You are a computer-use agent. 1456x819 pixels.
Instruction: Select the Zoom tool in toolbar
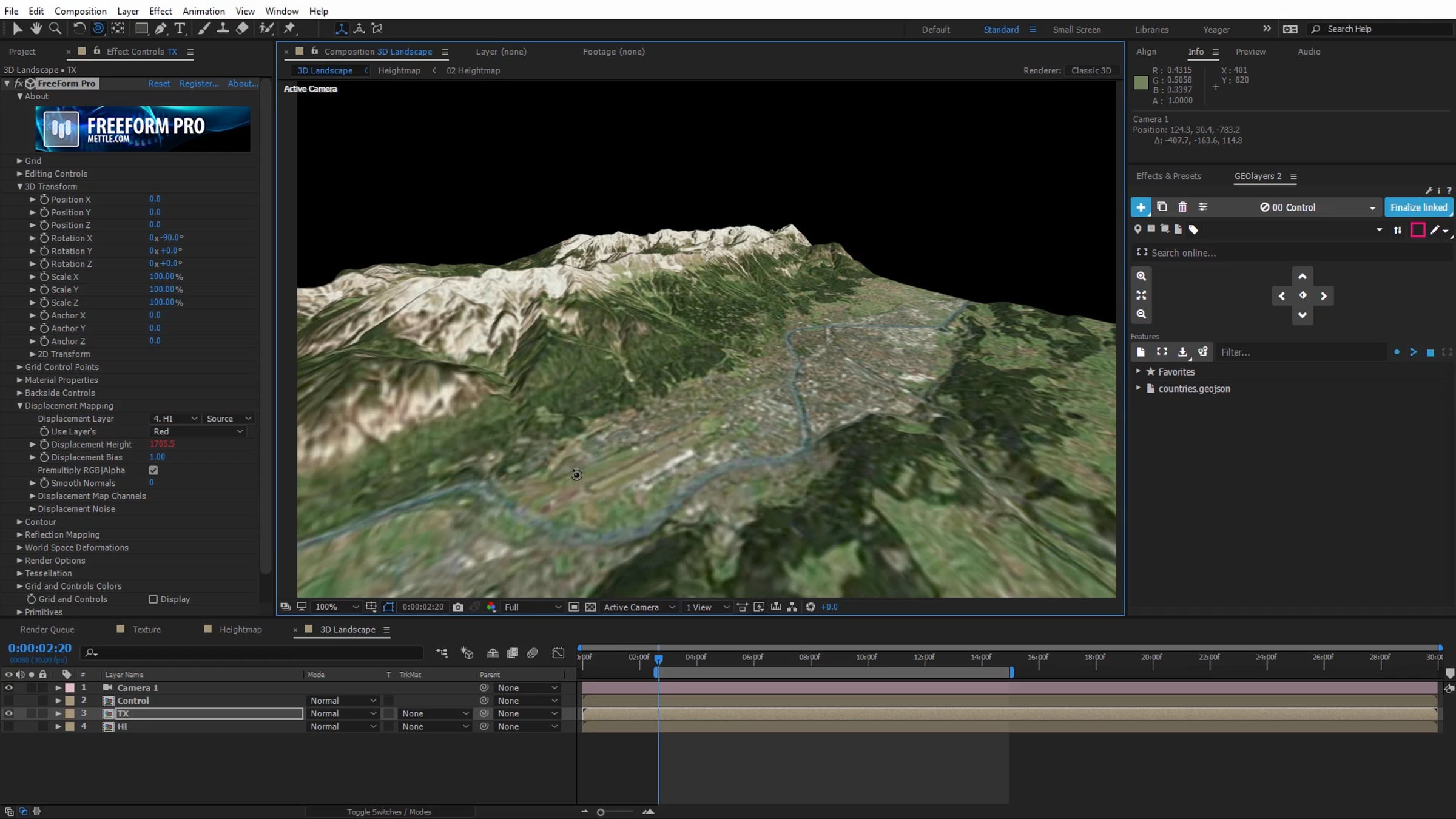click(55, 29)
